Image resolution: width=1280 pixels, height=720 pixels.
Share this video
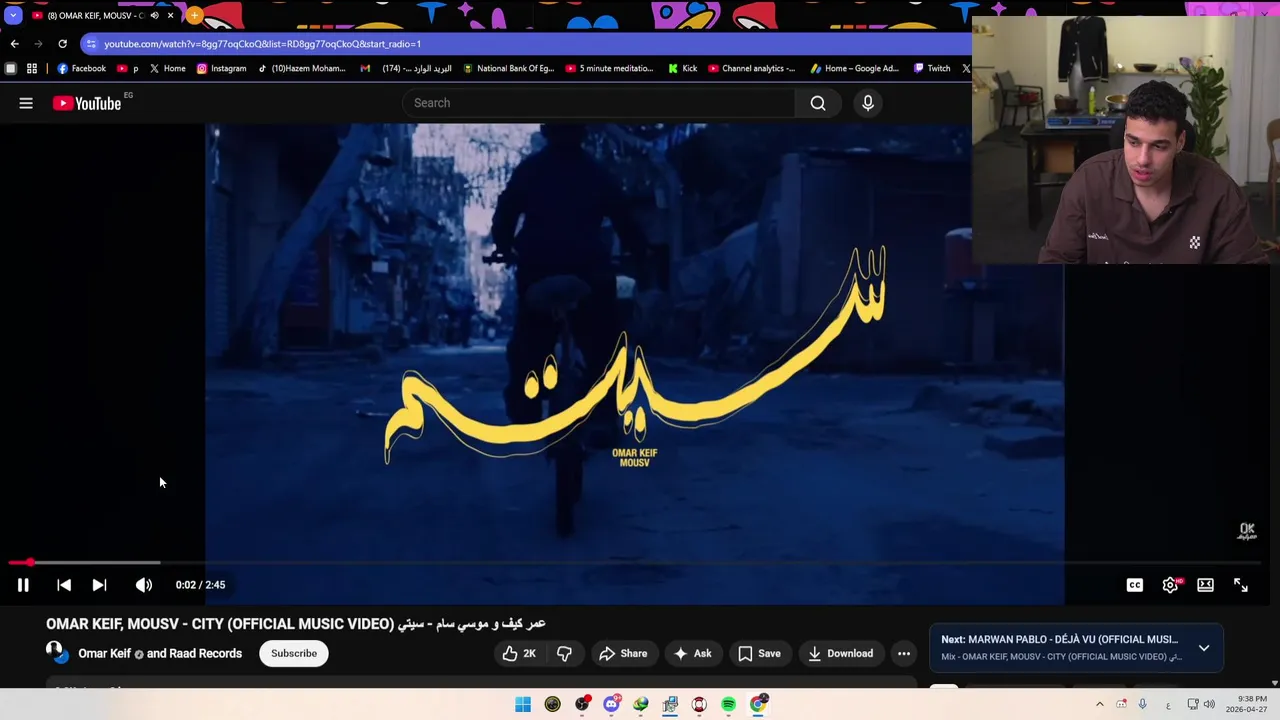(x=623, y=653)
